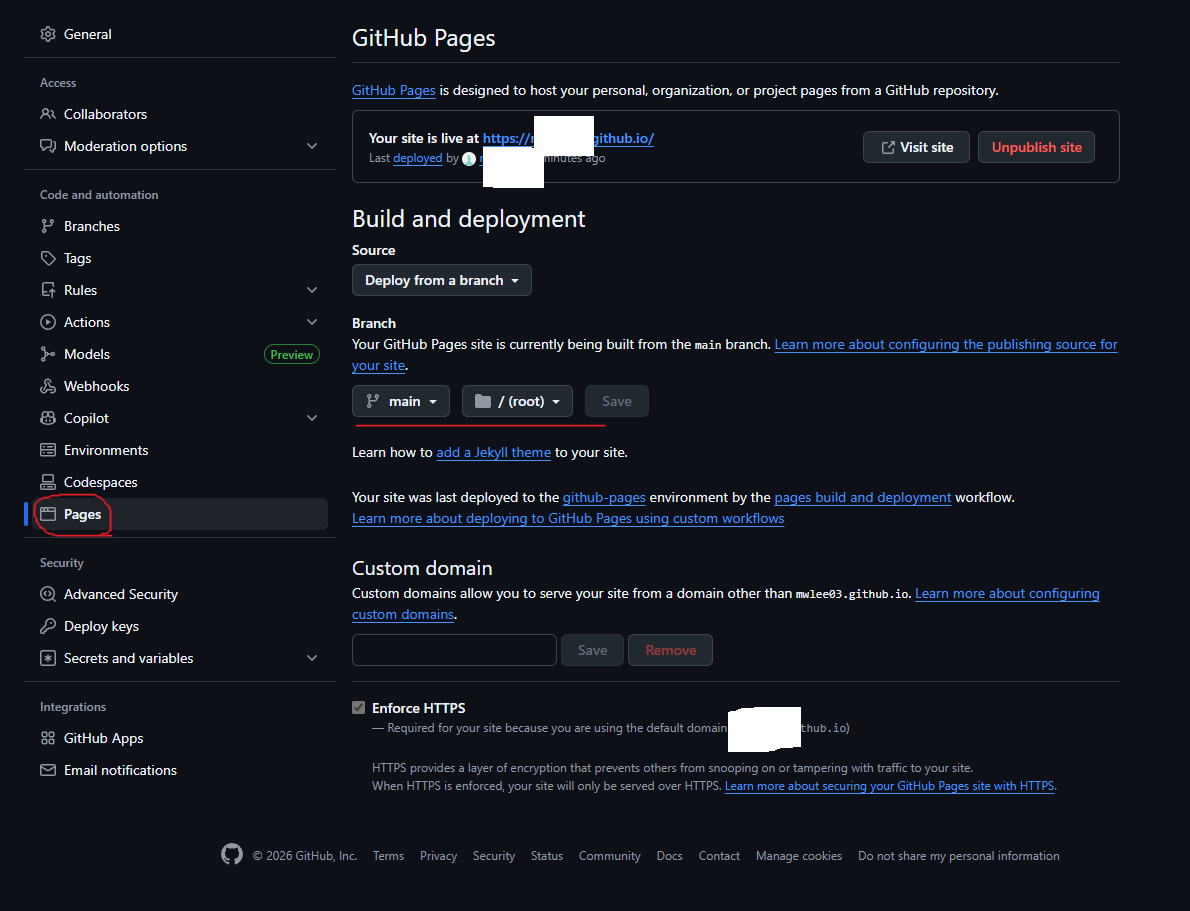Open the / (root) folder dropdown

pyautogui.click(x=518, y=401)
